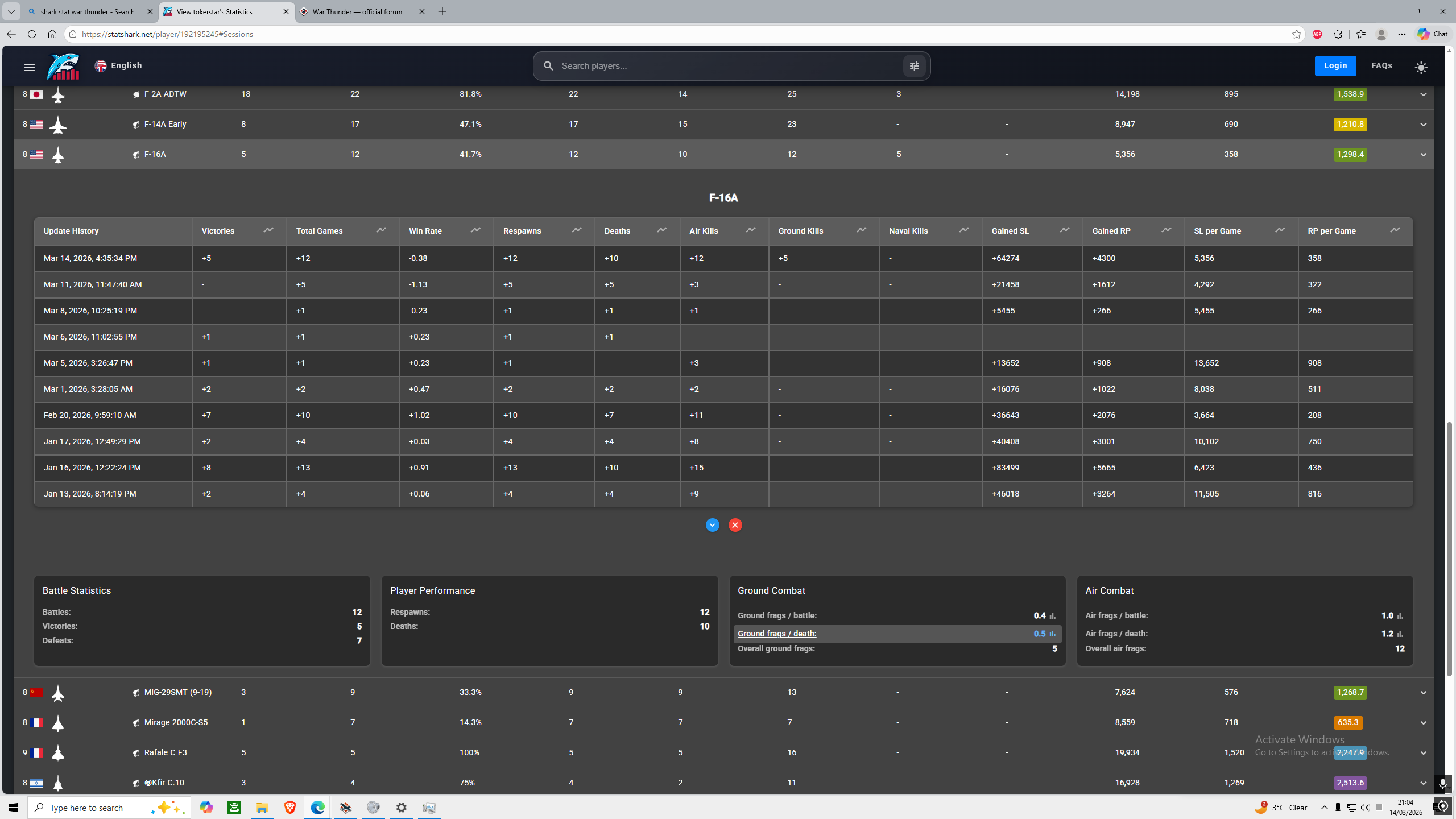Open the FAQs page link
1456x819 pixels.
click(x=1381, y=65)
